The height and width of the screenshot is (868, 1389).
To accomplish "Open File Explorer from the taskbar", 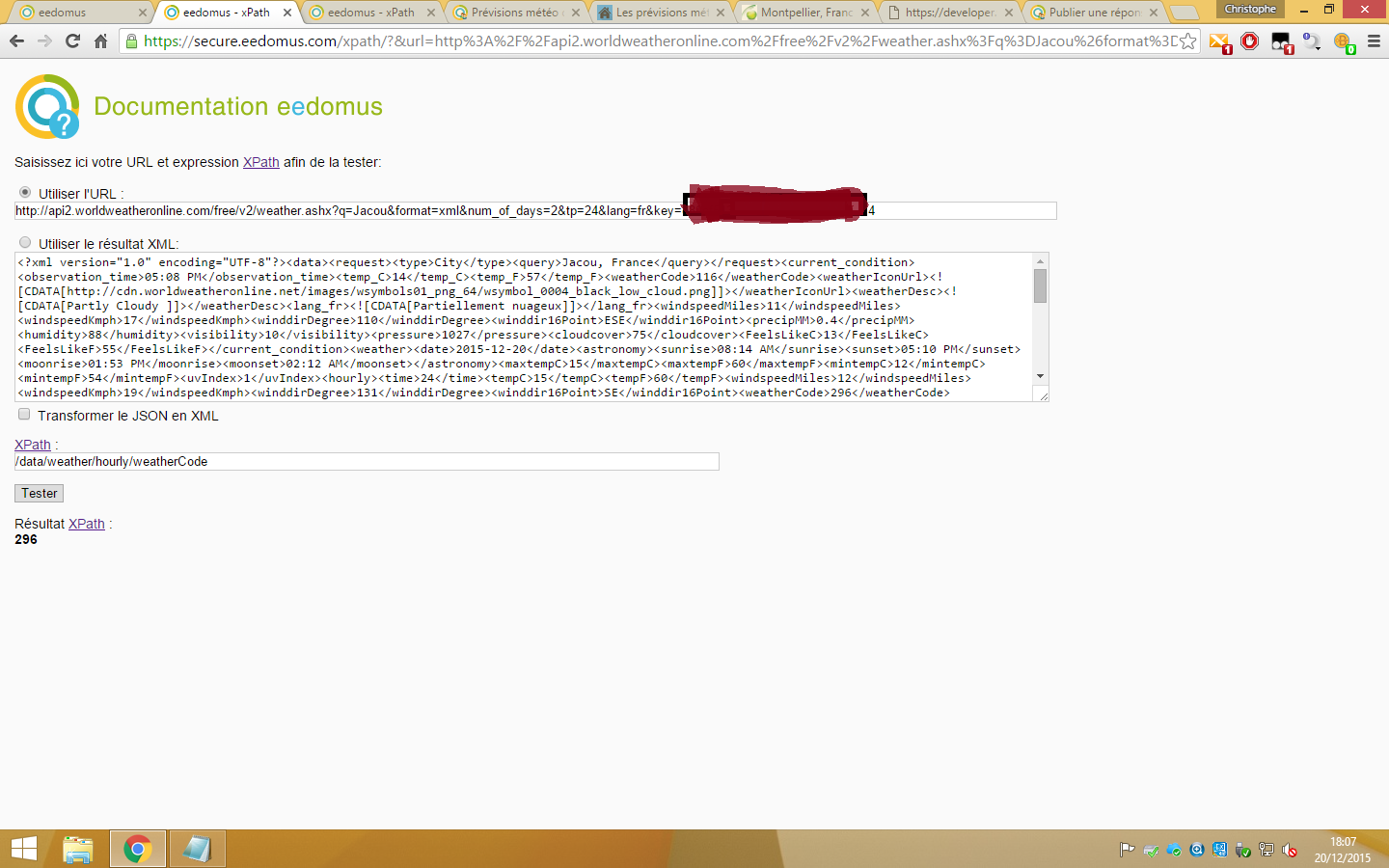I will [78, 849].
